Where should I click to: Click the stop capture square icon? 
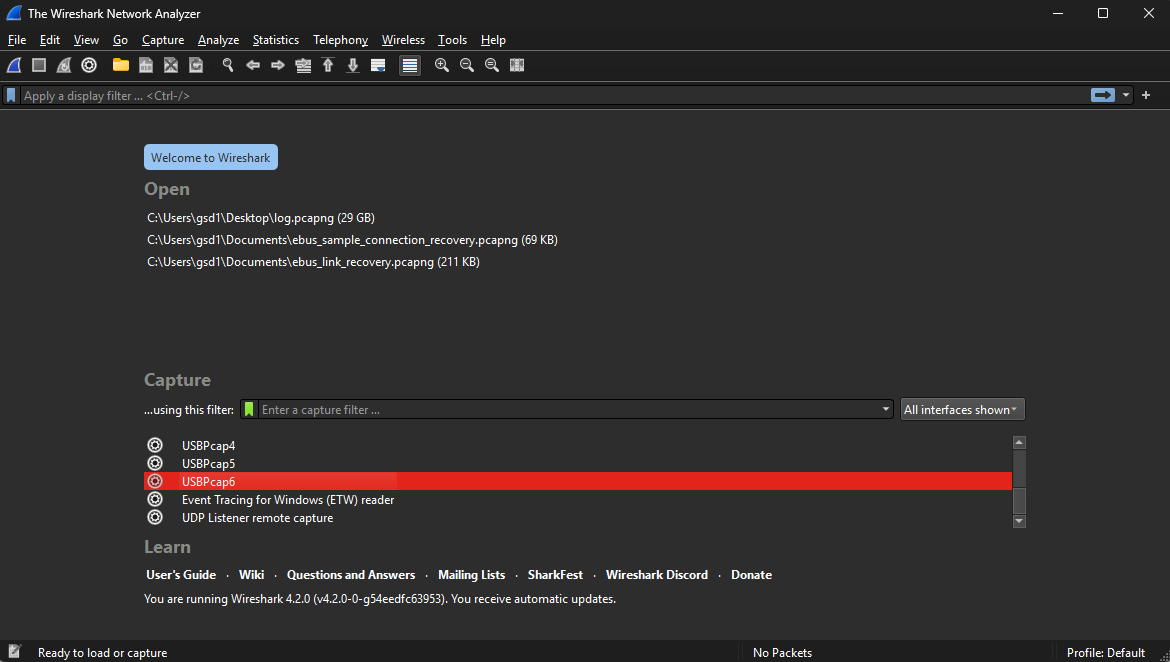(x=39, y=66)
